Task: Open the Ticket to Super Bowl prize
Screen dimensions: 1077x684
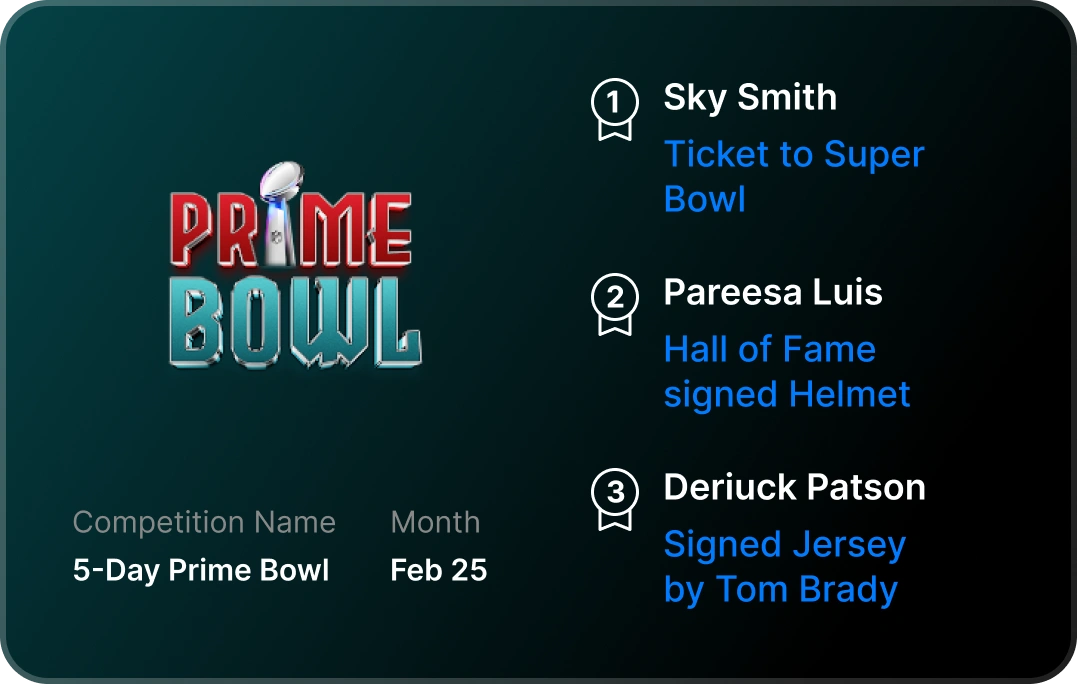Action: pos(794,177)
